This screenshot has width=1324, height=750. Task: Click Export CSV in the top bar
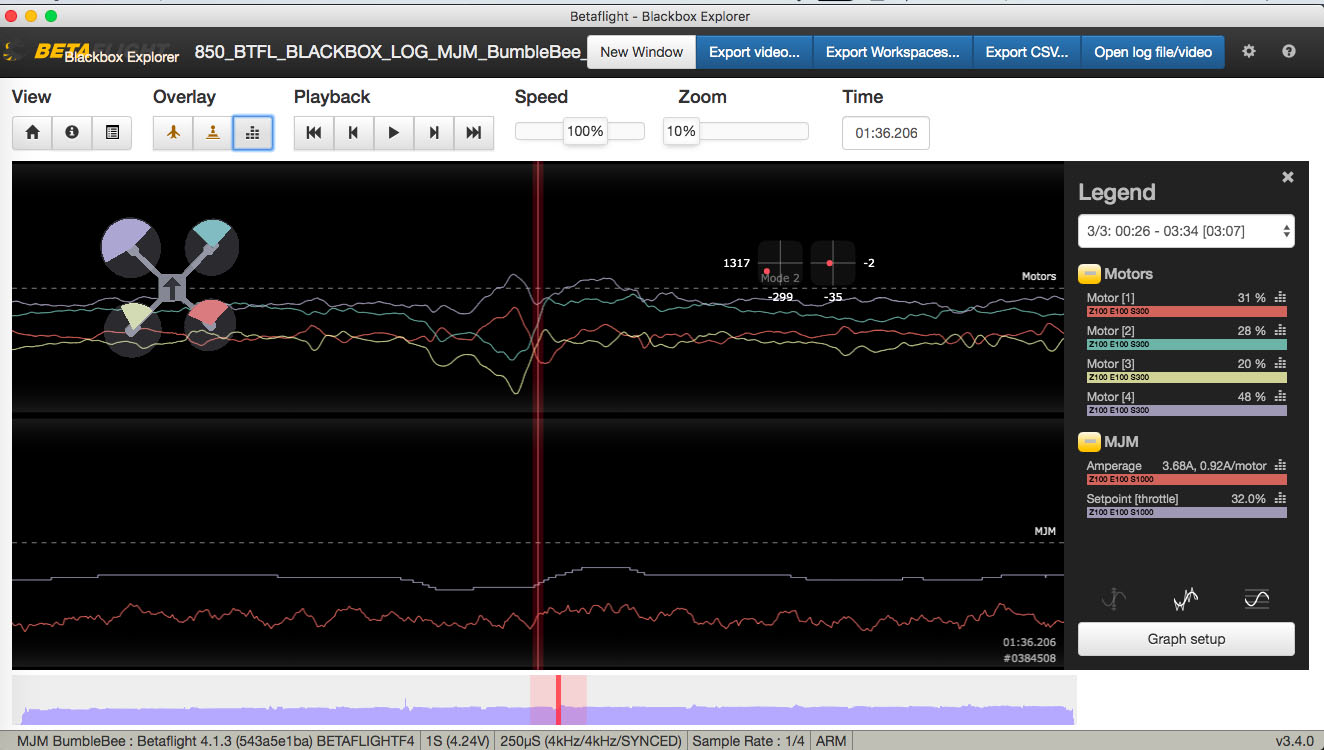[1026, 50]
